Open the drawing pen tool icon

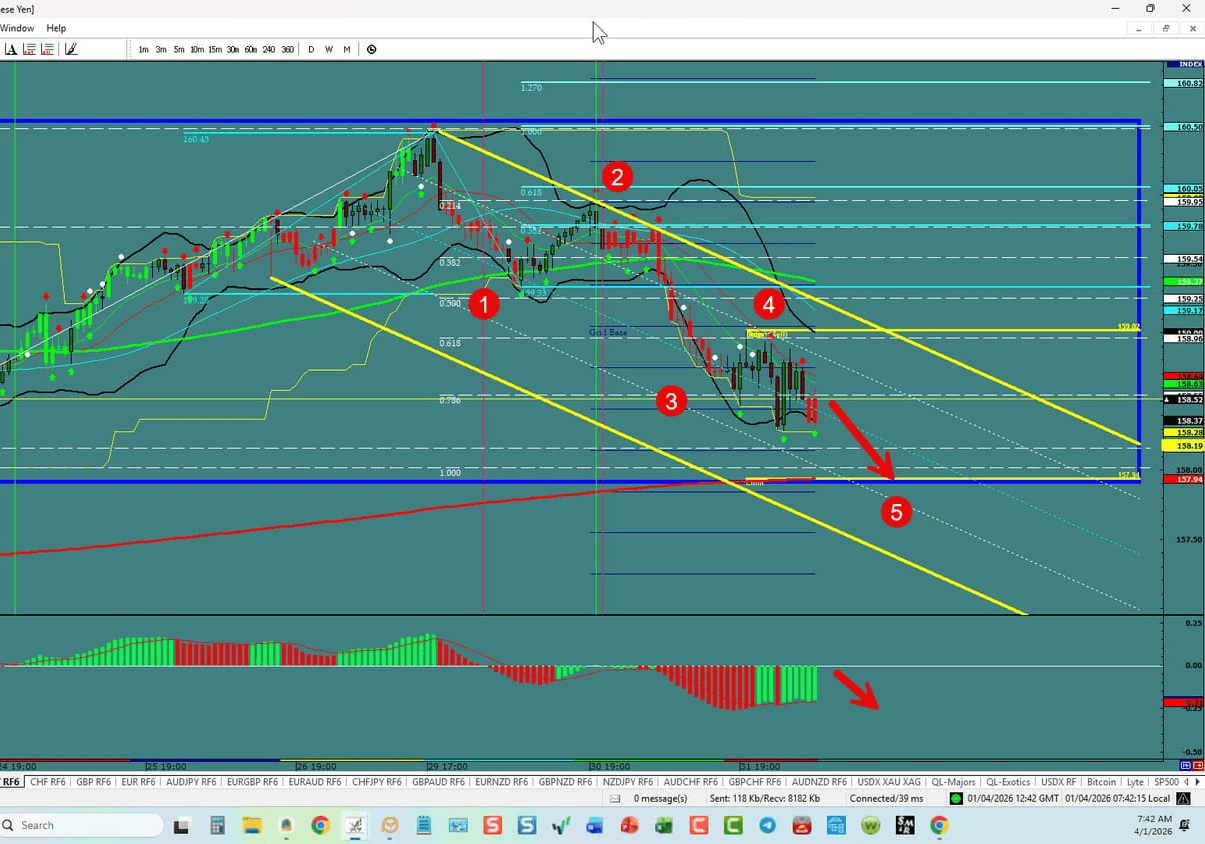tap(70, 48)
